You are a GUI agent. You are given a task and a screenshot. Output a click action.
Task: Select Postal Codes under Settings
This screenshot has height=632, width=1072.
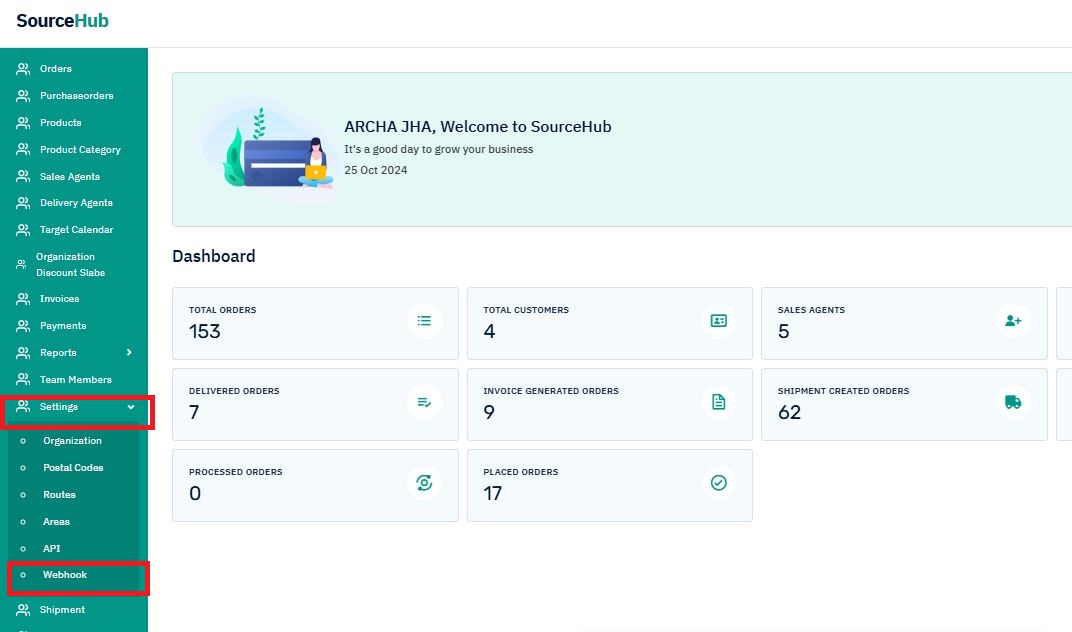tap(73, 468)
